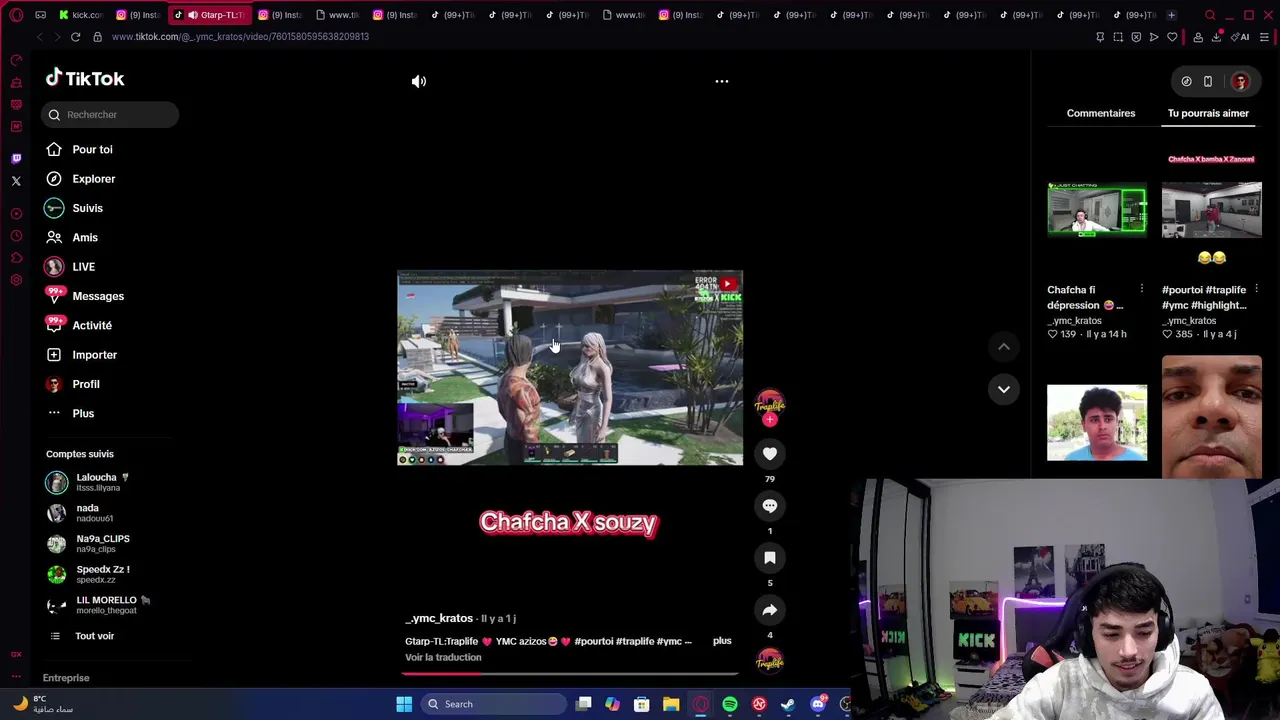
Task: Open the Windows Start menu
Action: (x=404, y=704)
